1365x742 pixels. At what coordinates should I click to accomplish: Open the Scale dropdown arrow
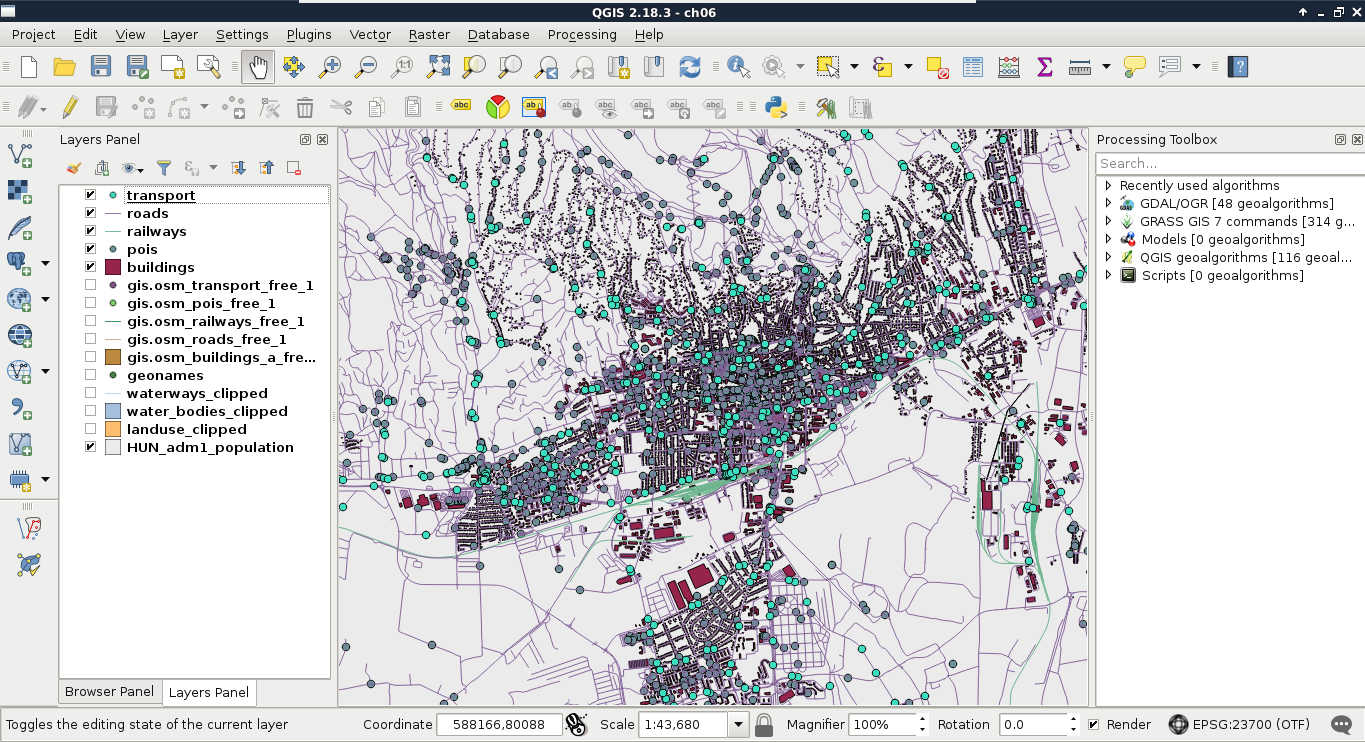739,724
